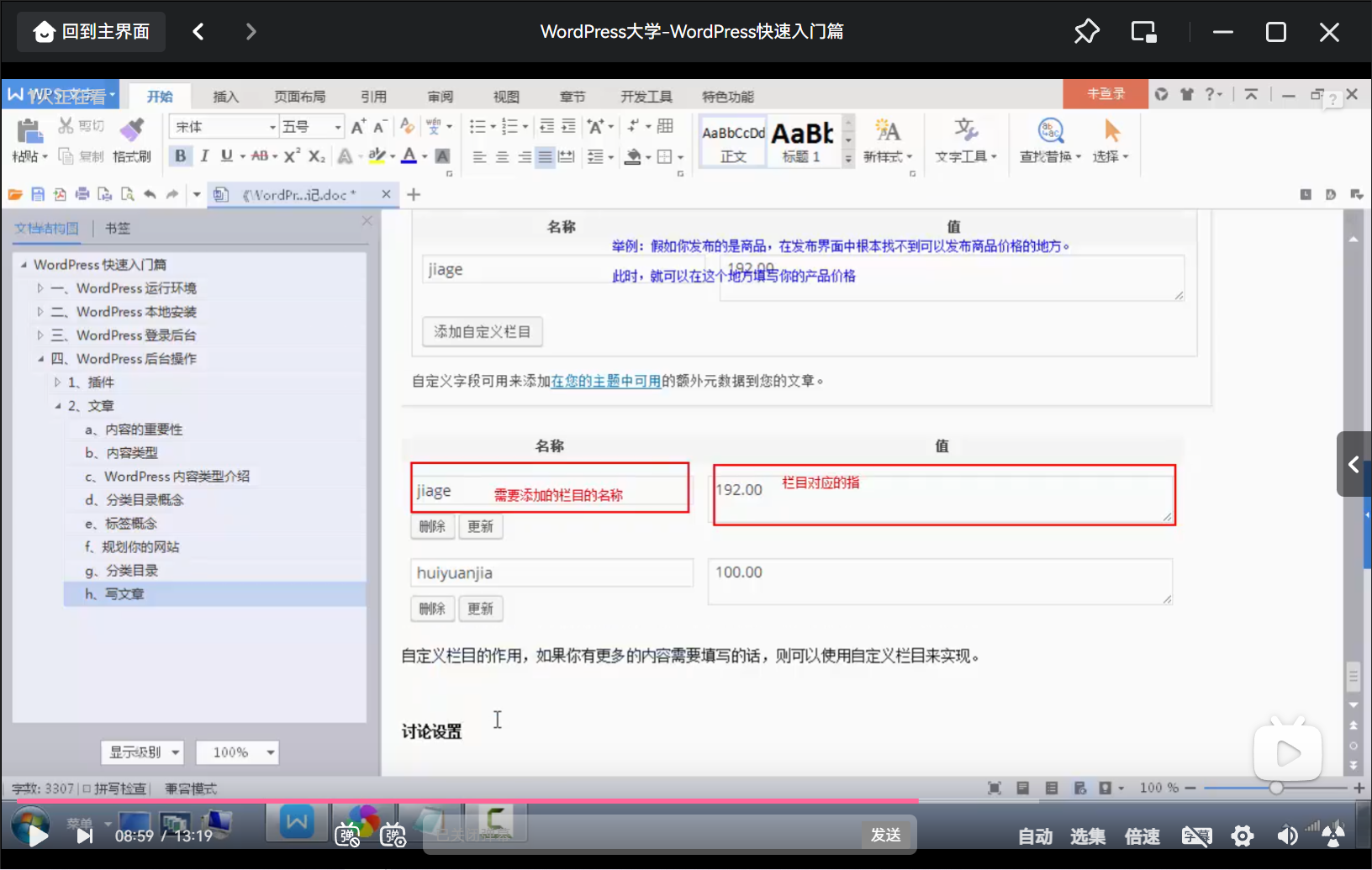The height and width of the screenshot is (870, 1372).
Task: Toggle underline formatting
Action: [226, 156]
